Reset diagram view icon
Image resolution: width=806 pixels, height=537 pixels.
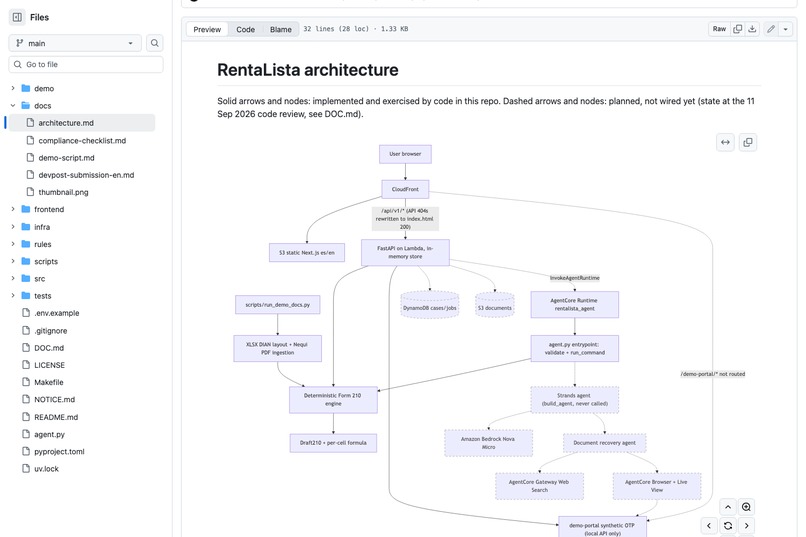point(728,526)
